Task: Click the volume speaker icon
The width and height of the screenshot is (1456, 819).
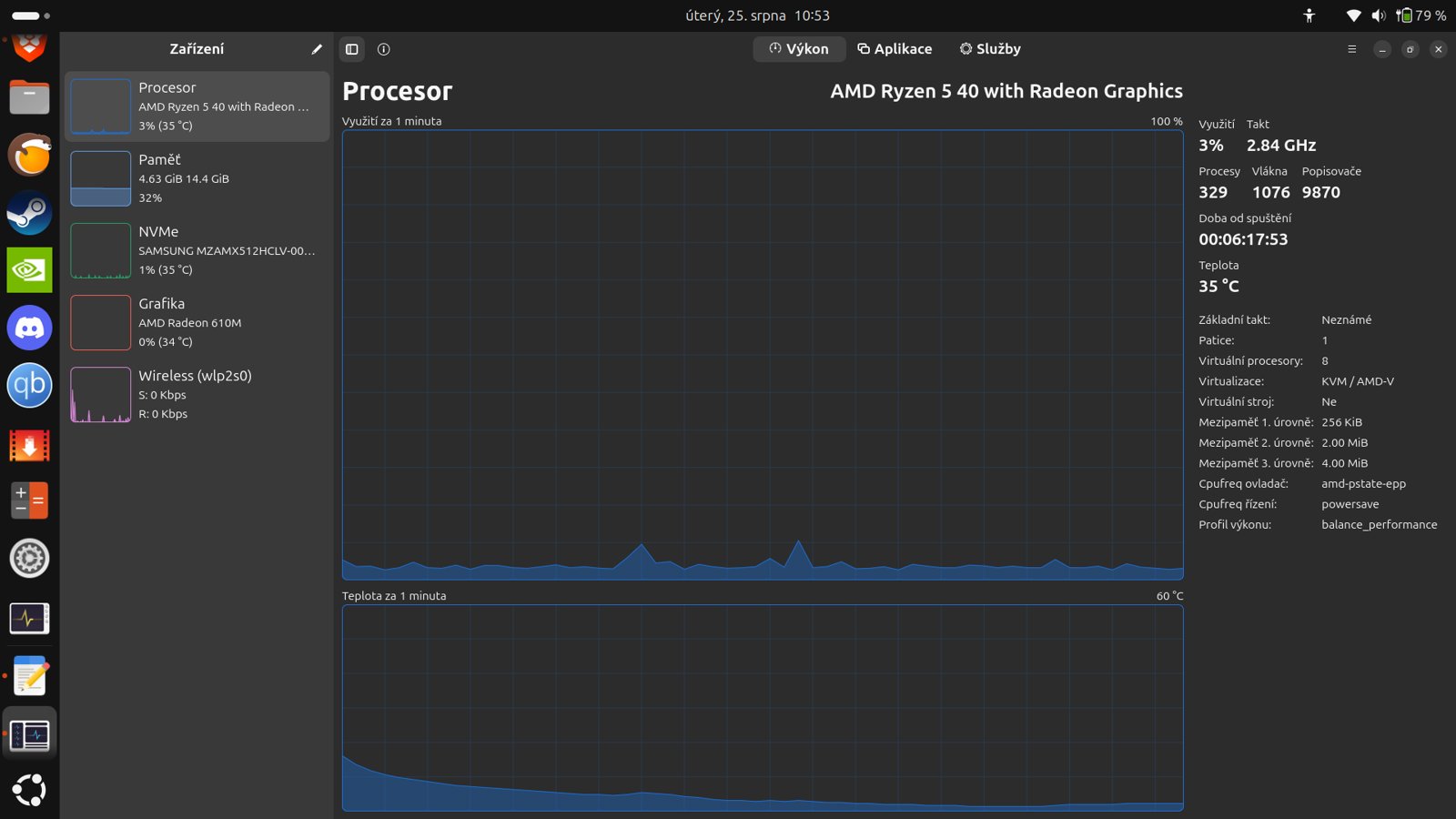Action: point(1380,15)
